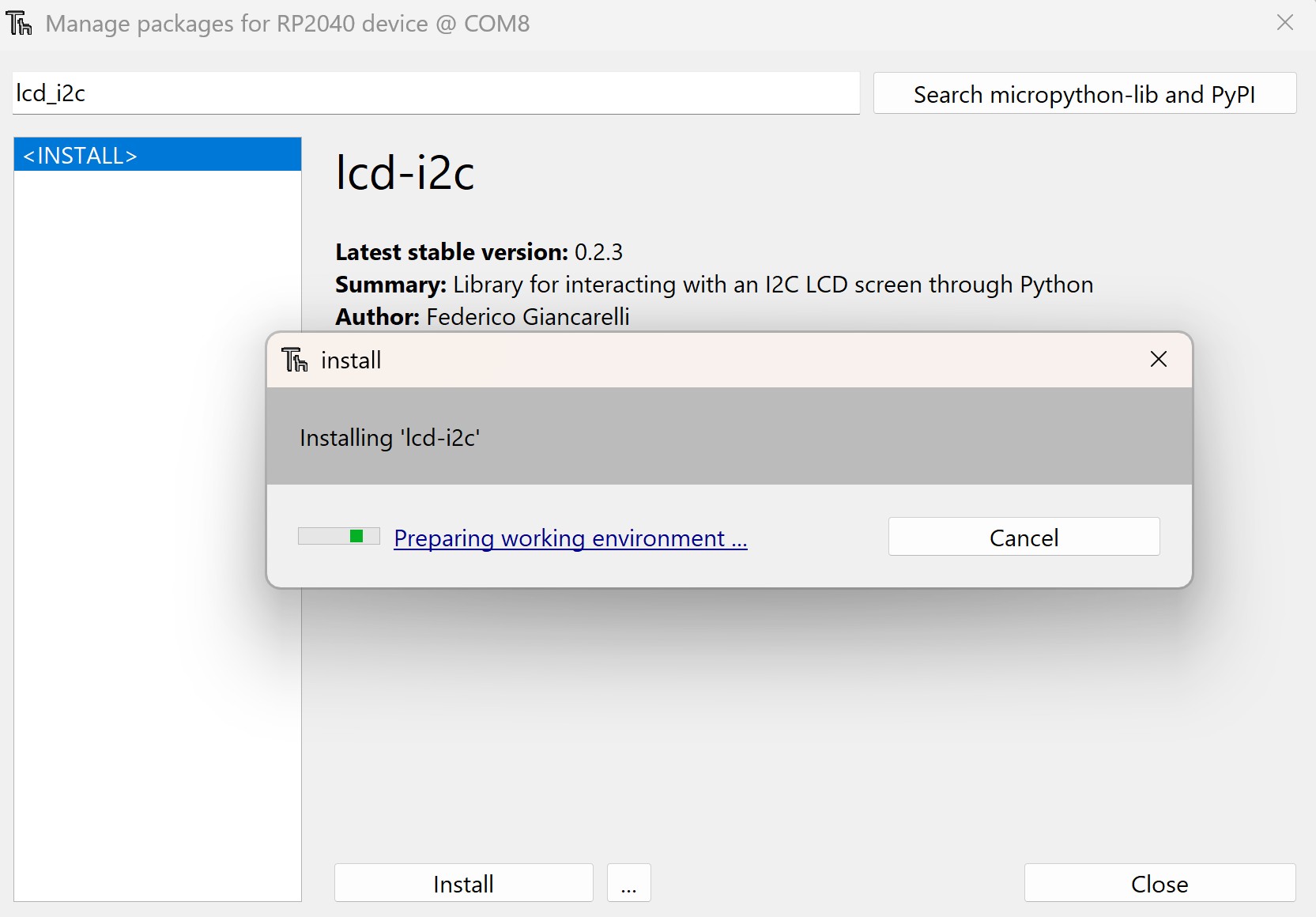
Task: Click the lcd_i2c search input field
Action: pos(435,93)
